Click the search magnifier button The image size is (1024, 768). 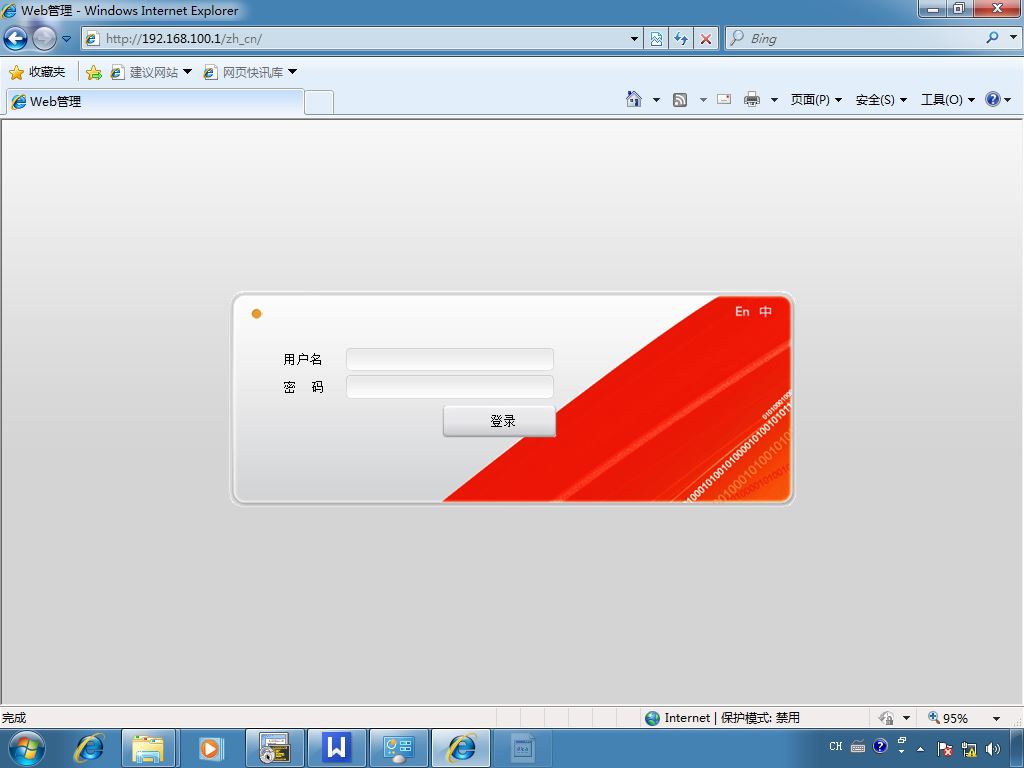point(993,38)
